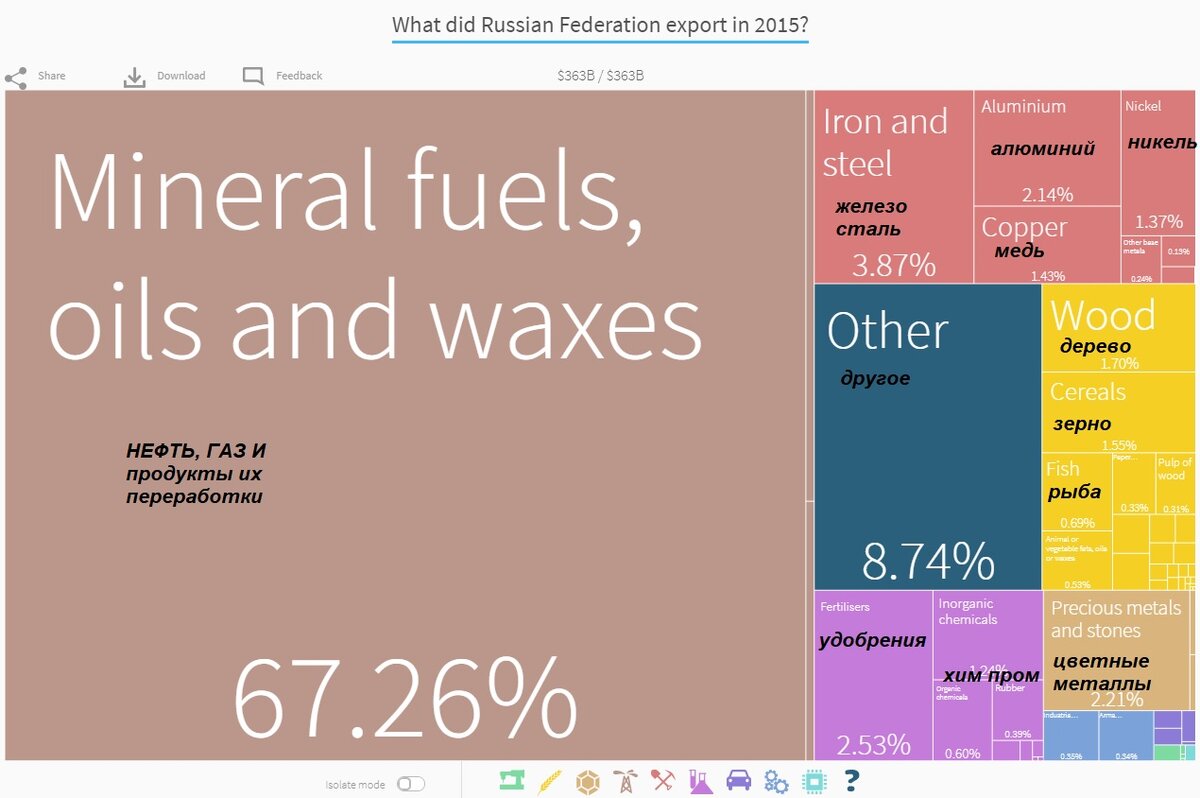
Task: Click the oil derrick minerals icon
Action: pos(624,782)
